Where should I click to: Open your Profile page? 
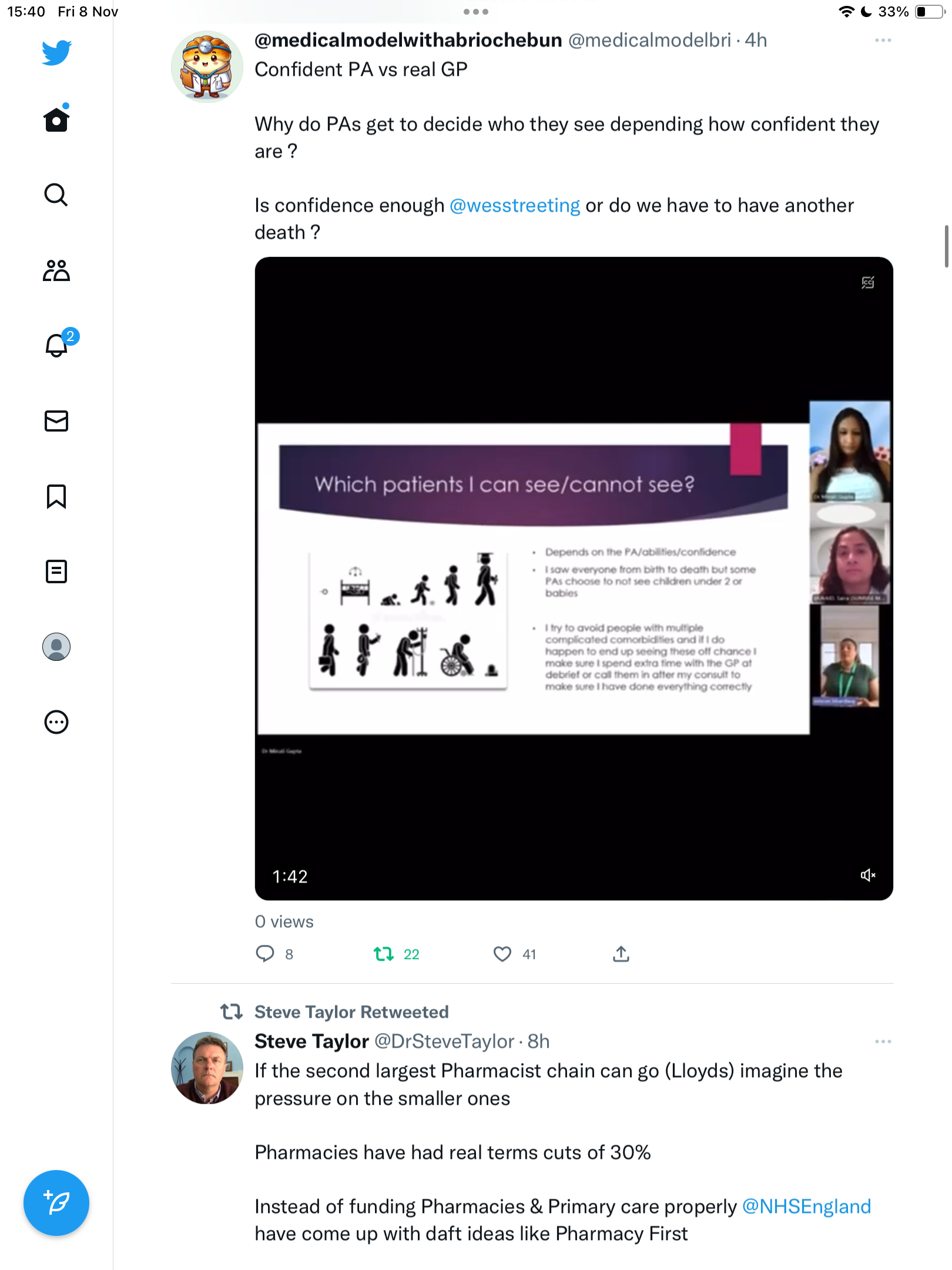[x=56, y=647]
